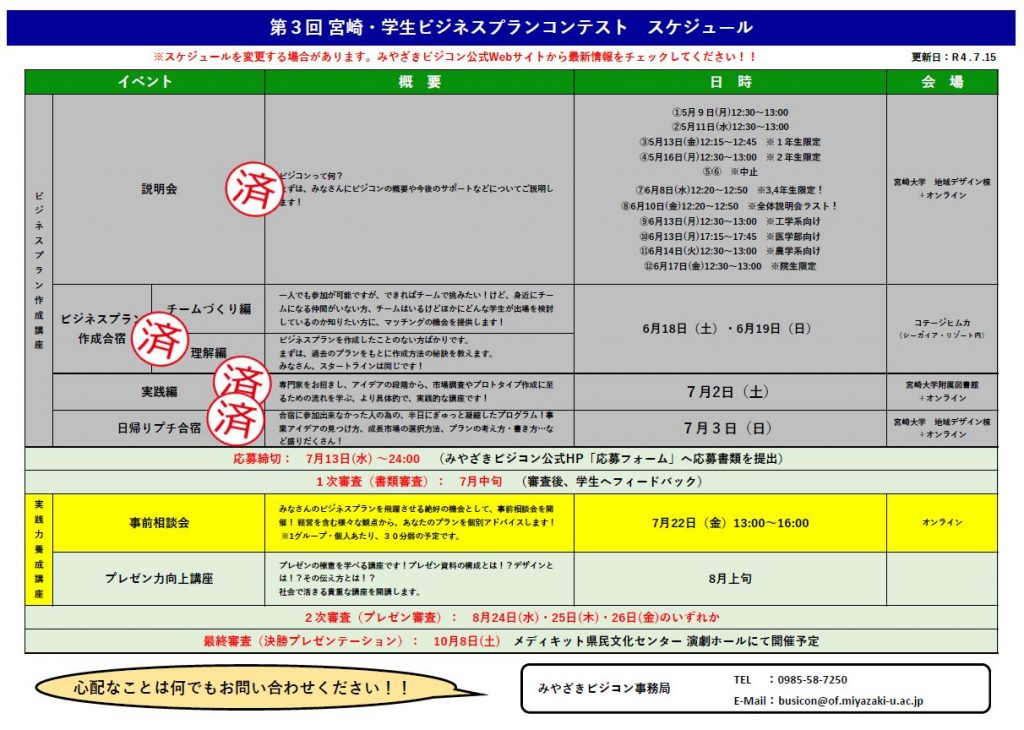Click the venue 'コテージヒムカ'

pos(942,323)
